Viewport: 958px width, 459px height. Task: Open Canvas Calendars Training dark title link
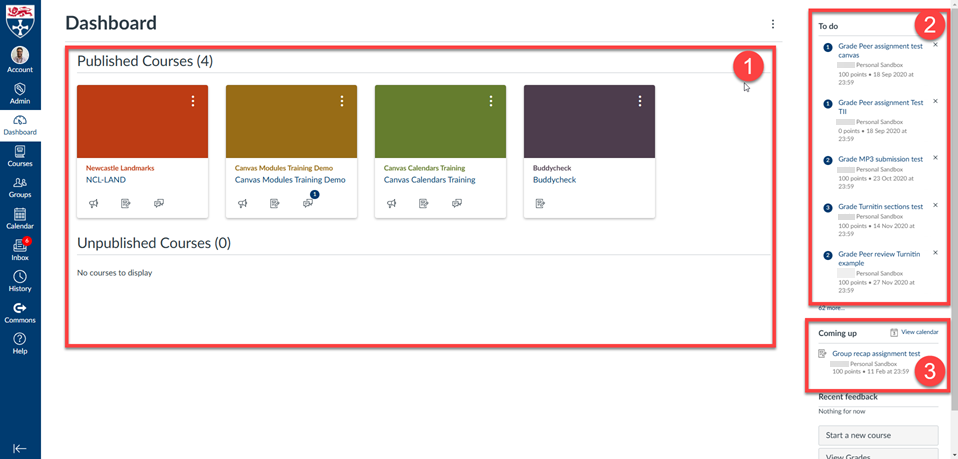430,180
